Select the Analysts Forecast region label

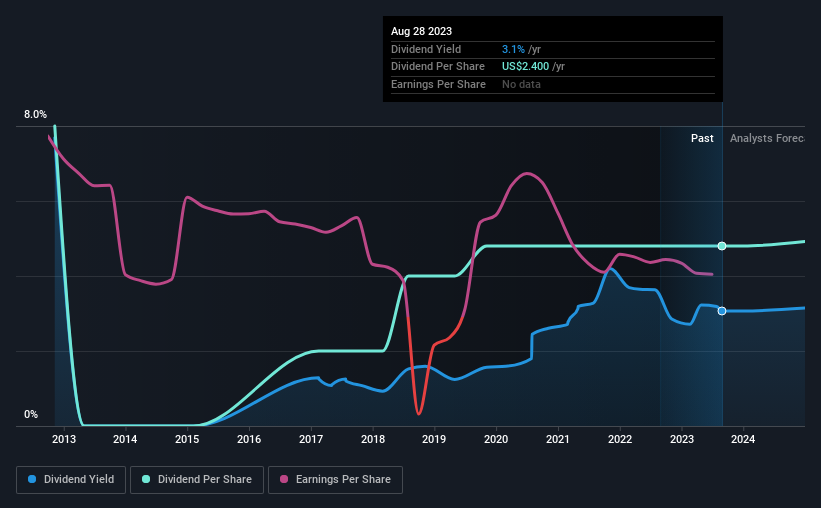click(767, 138)
